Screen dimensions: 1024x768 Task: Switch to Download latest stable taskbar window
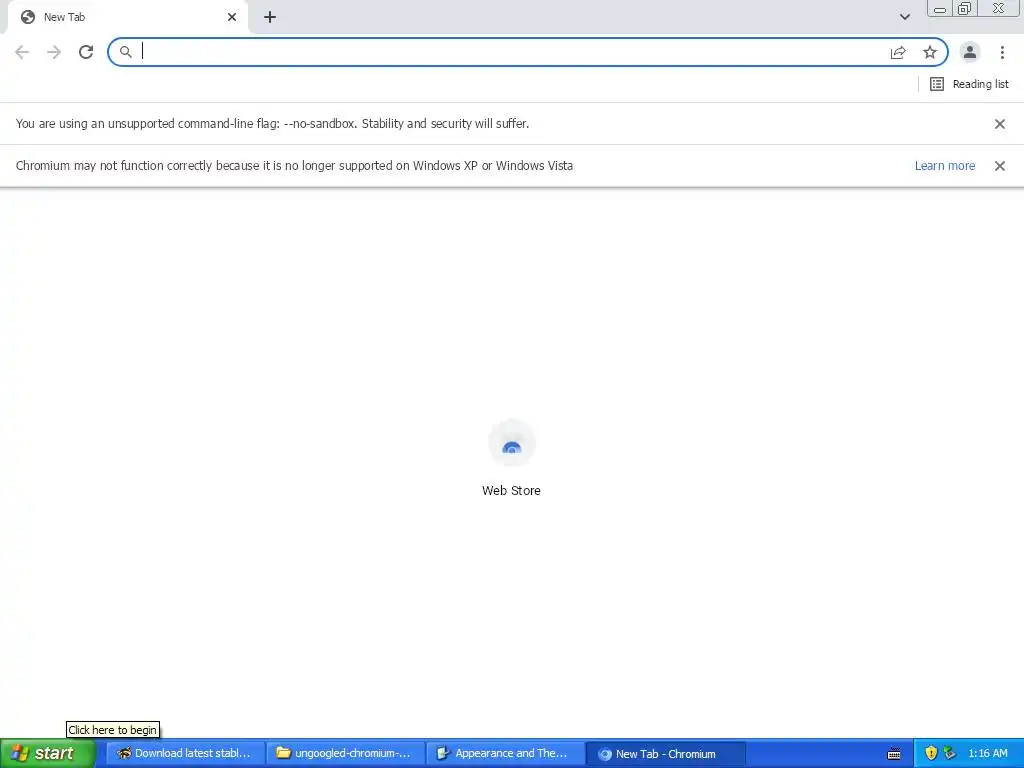click(x=185, y=754)
